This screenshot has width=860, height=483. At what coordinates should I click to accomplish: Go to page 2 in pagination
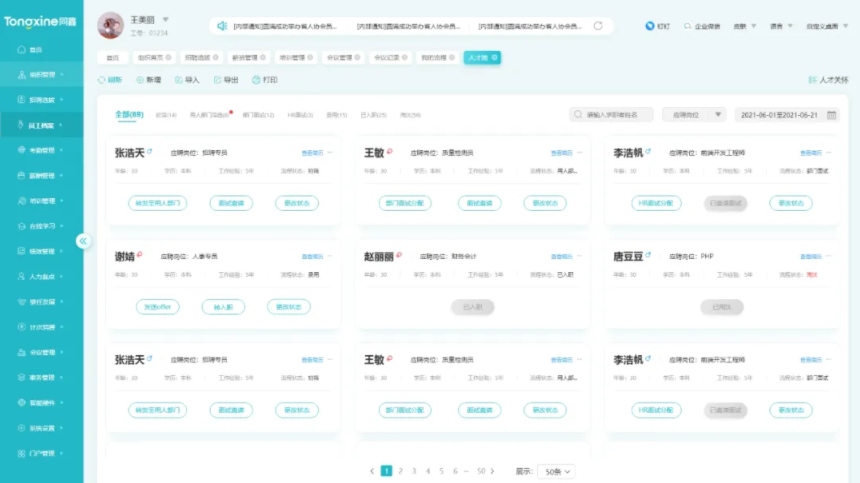(x=400, y=471)
